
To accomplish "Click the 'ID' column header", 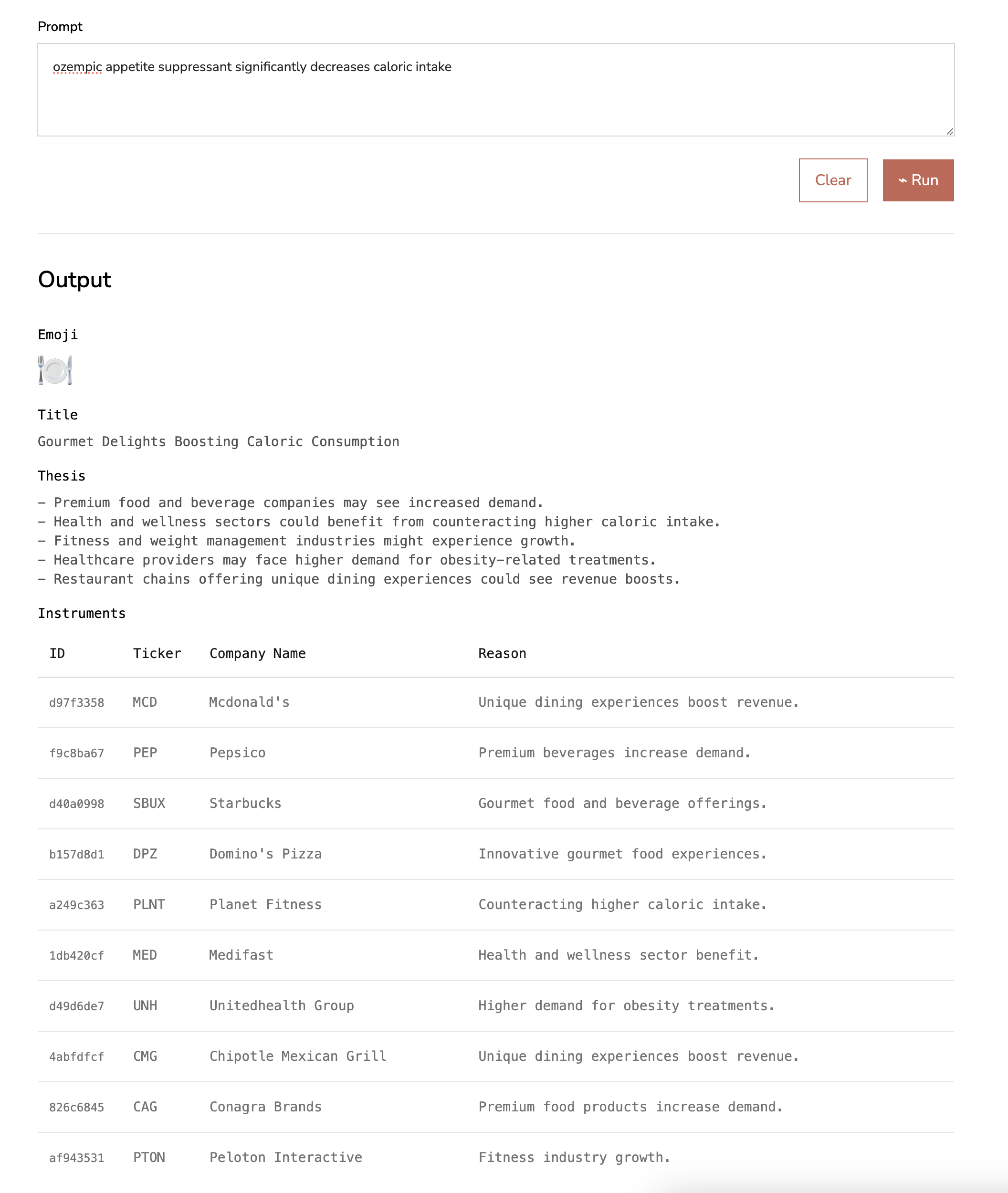I will (x=57, y=653).
